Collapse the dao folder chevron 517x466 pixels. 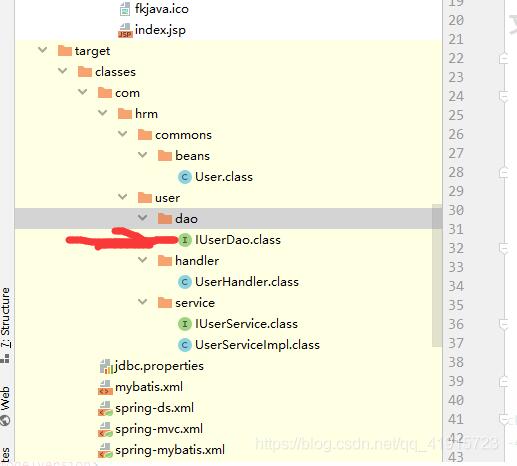coord(143,218)
